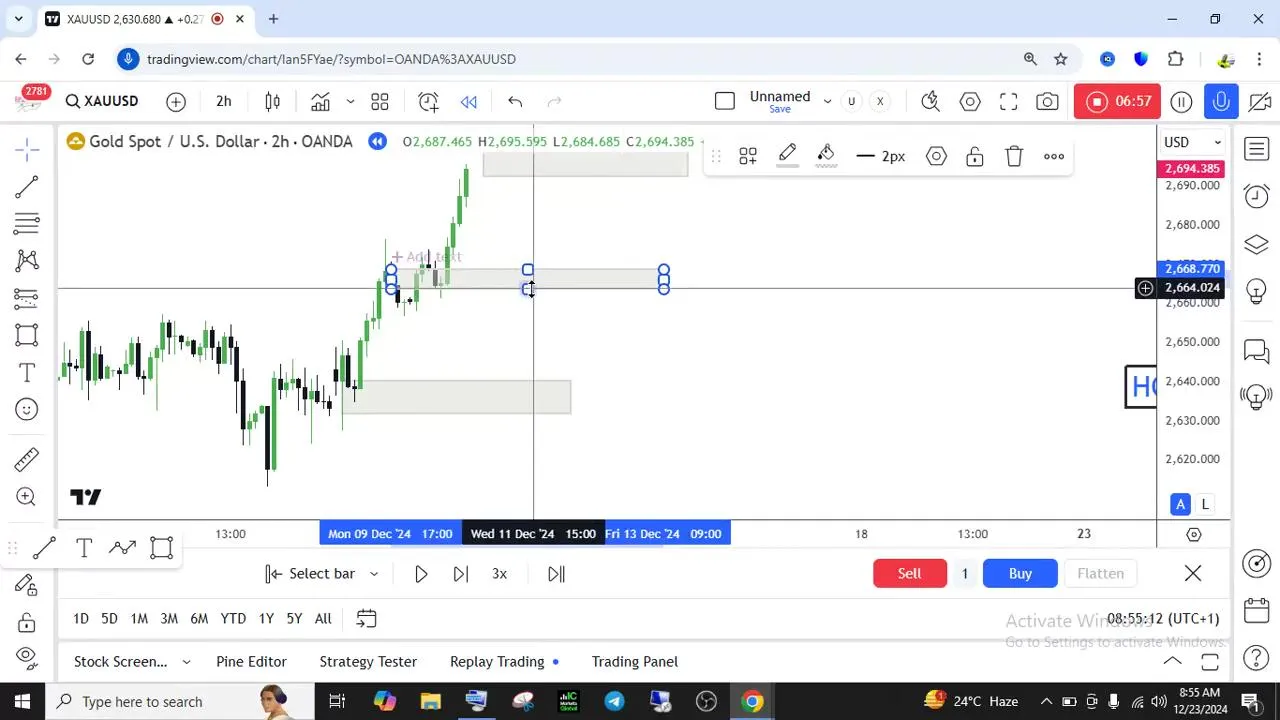Change the 3x replay speed

[x=499, y=574]
